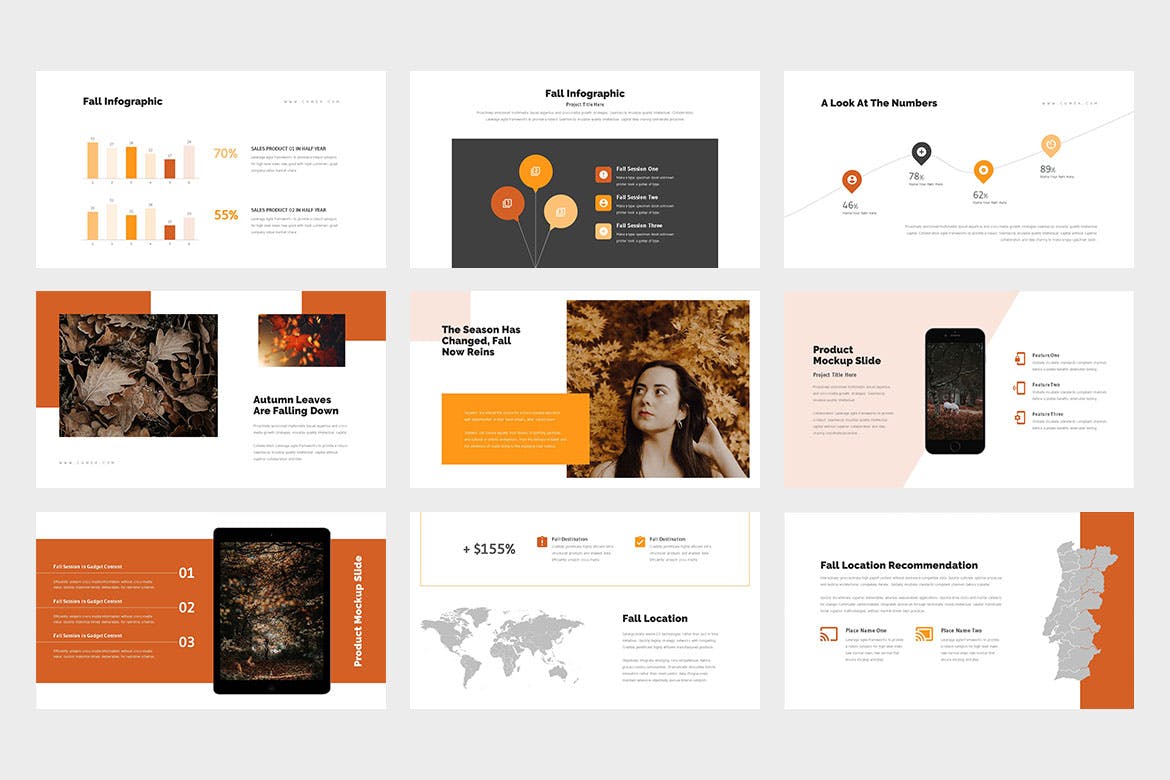Select the Fall Session Three arrow icon
Screen dimensions: 1170x780
pyautogui.click(x=604, y=231)
